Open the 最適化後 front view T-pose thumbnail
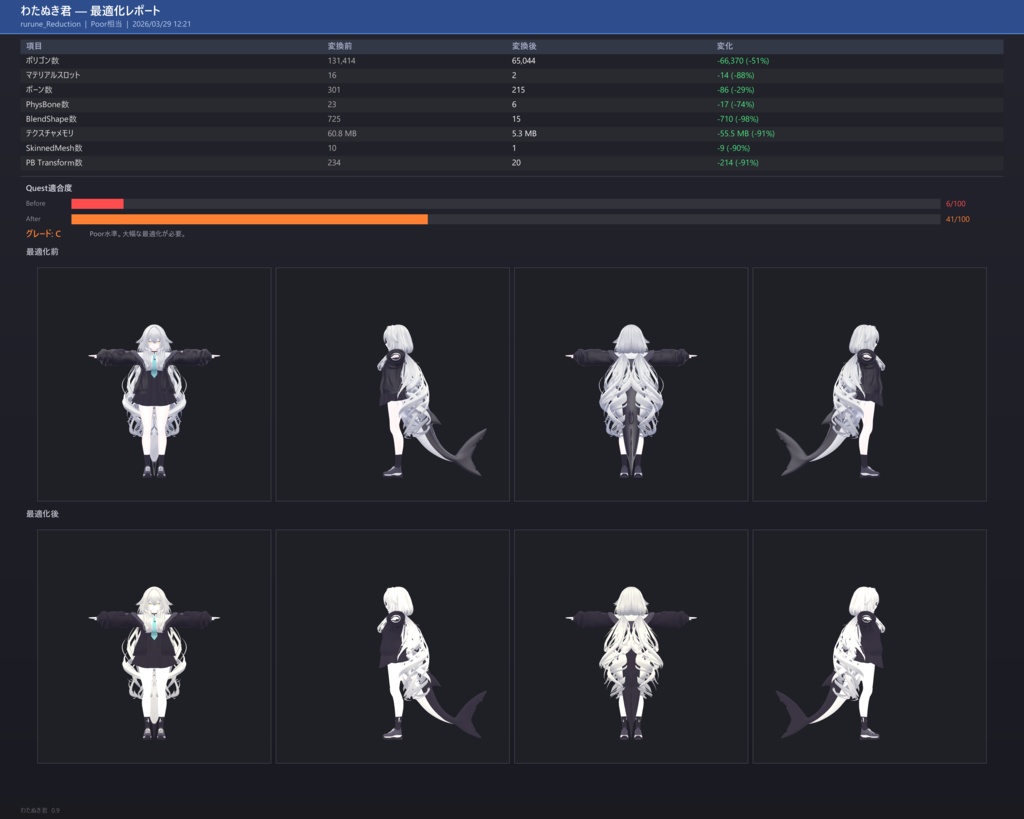The image size is (1024, 819). 154,647
